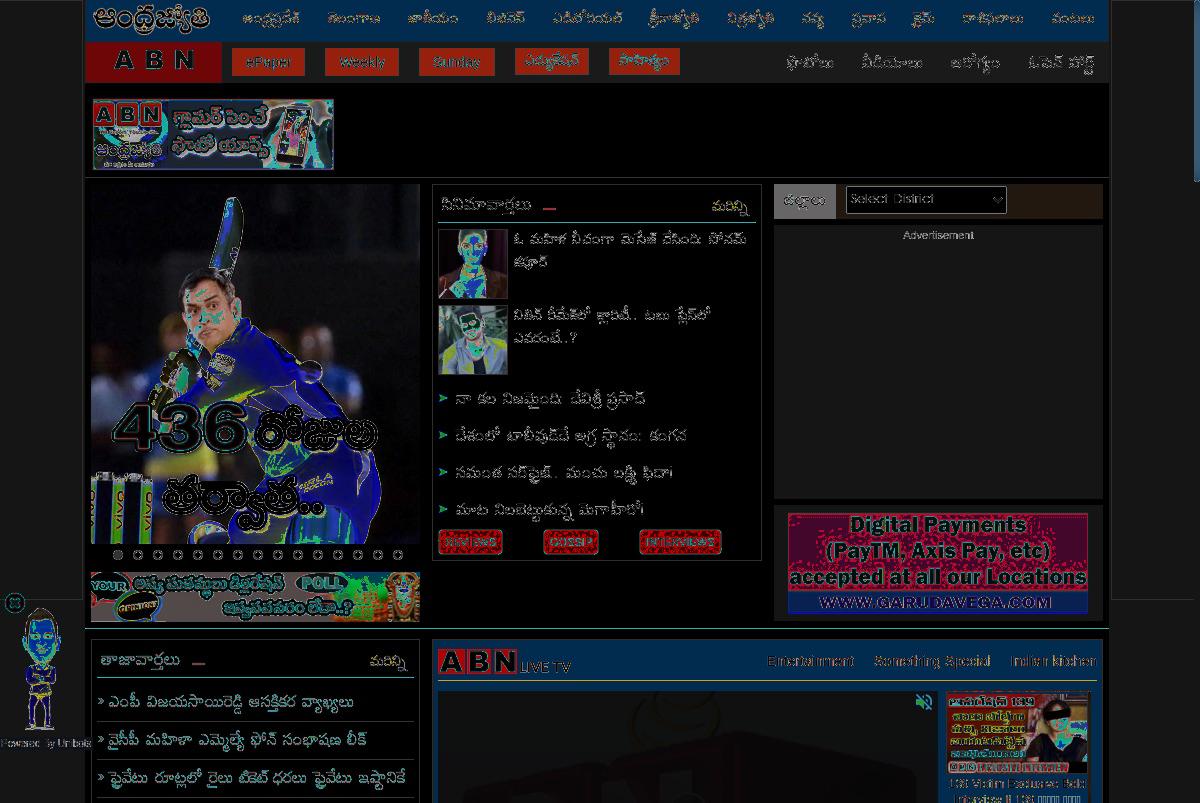The image size is (1200, 803).
Task: Close the floating cartoon character widget
Action: click(x=14, y=602)
